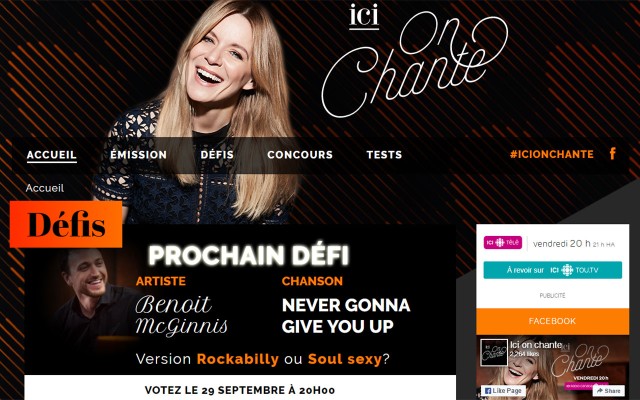This screenshot has width=640, height=400.
Task: Click the On Chante script logo
Action: click(414, 63)
